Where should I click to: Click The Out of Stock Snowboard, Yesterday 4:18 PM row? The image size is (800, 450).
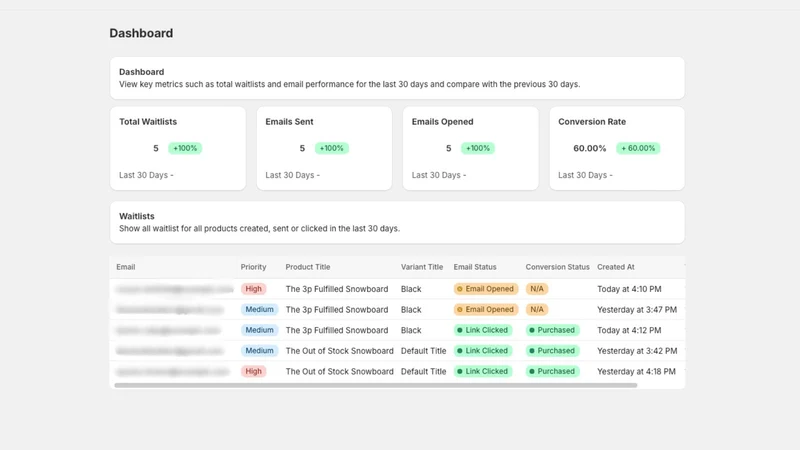339,371
